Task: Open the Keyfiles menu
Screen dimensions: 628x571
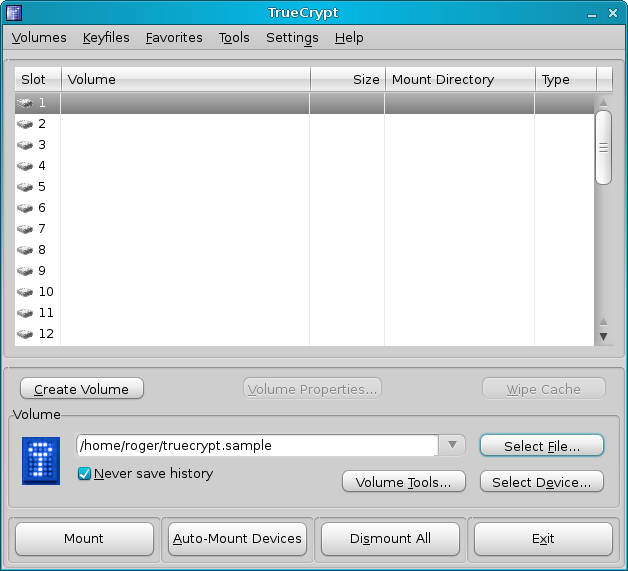Action: tap(106, 38)
